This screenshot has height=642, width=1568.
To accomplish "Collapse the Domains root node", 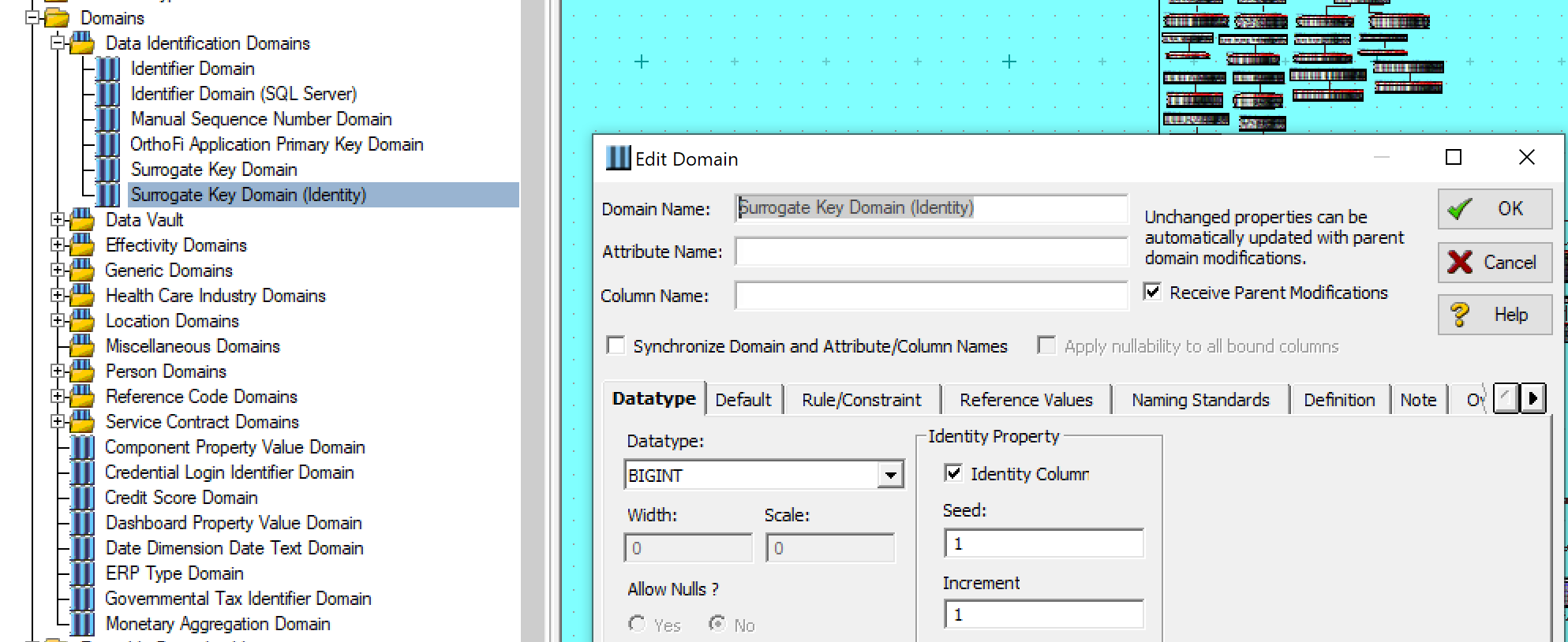I will click(x=32, y=17).
